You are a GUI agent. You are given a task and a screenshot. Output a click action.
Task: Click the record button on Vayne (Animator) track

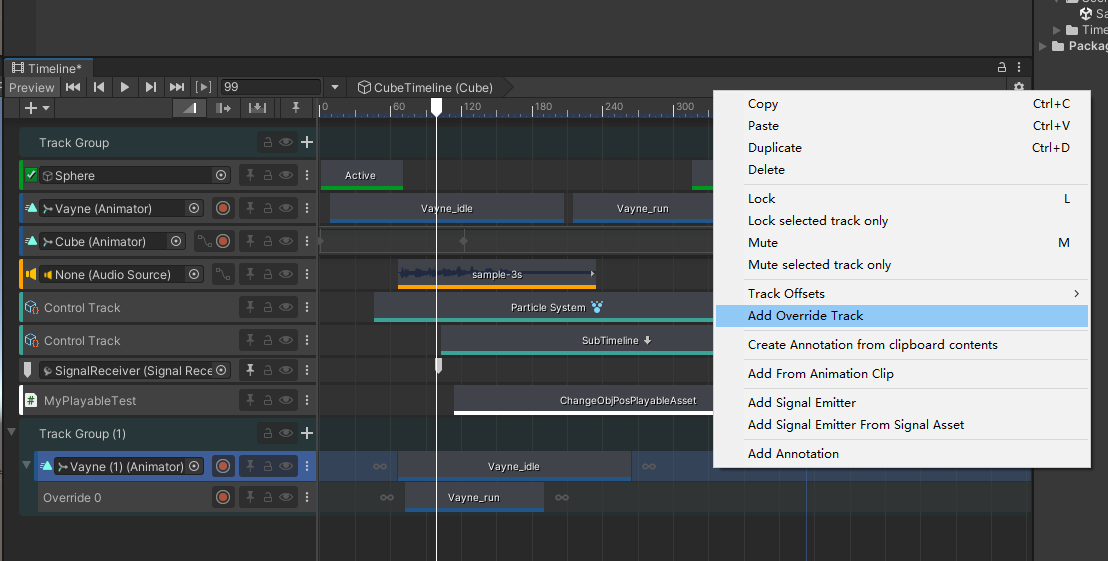[223, 209]
